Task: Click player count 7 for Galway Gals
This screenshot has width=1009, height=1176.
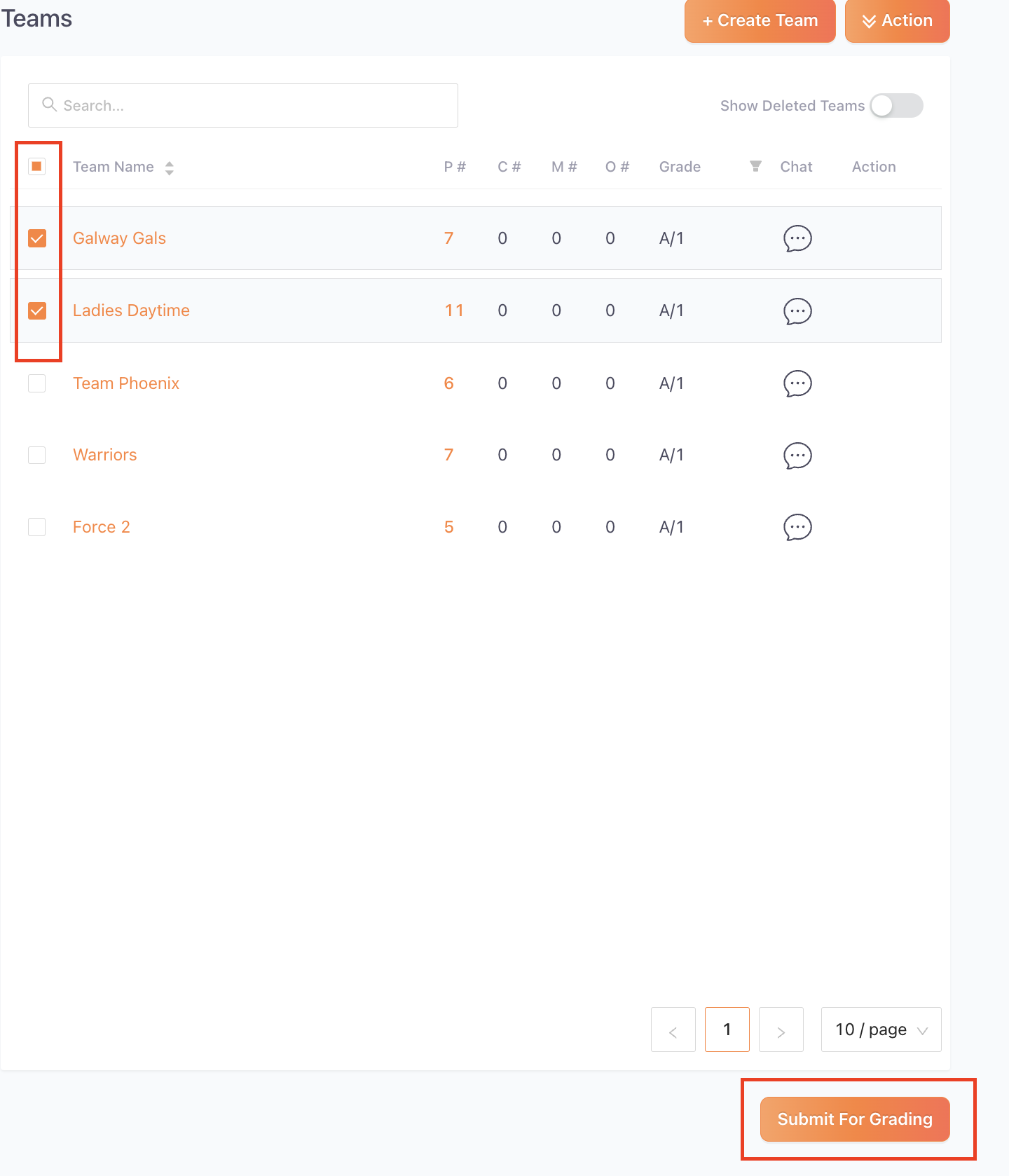Action: (448, 238)
